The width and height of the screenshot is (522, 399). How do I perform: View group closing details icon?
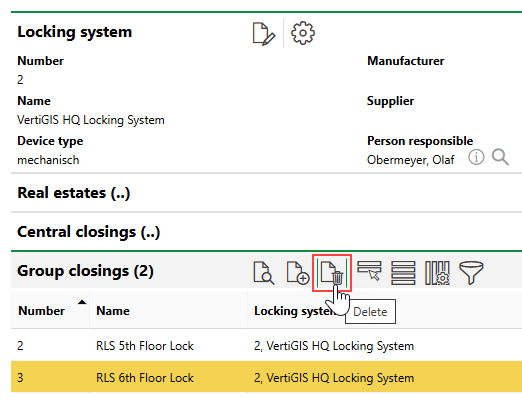click(x=264, y=273)
